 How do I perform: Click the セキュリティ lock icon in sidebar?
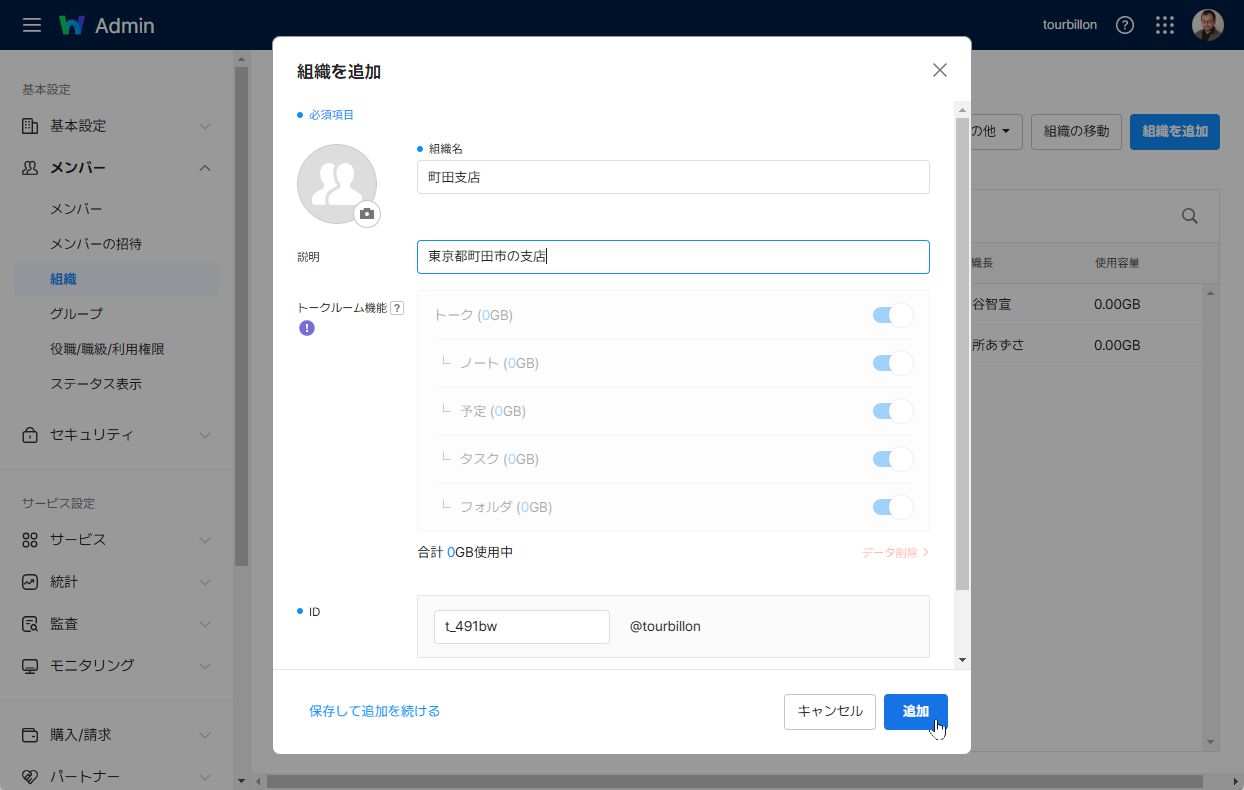point(30,435)
